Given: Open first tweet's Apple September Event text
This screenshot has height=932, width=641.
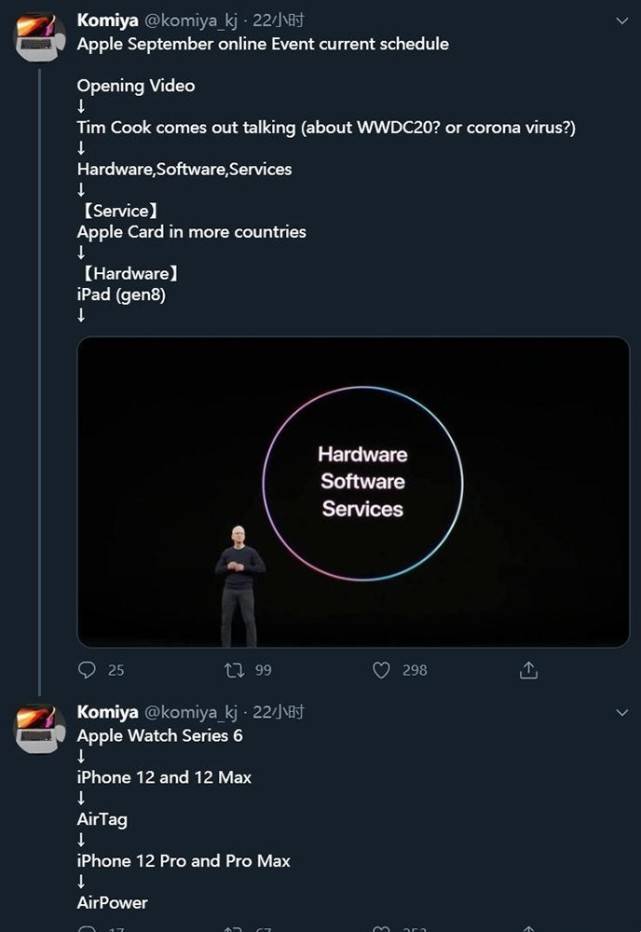Looking at the screenshot, I should pos(263,45).
